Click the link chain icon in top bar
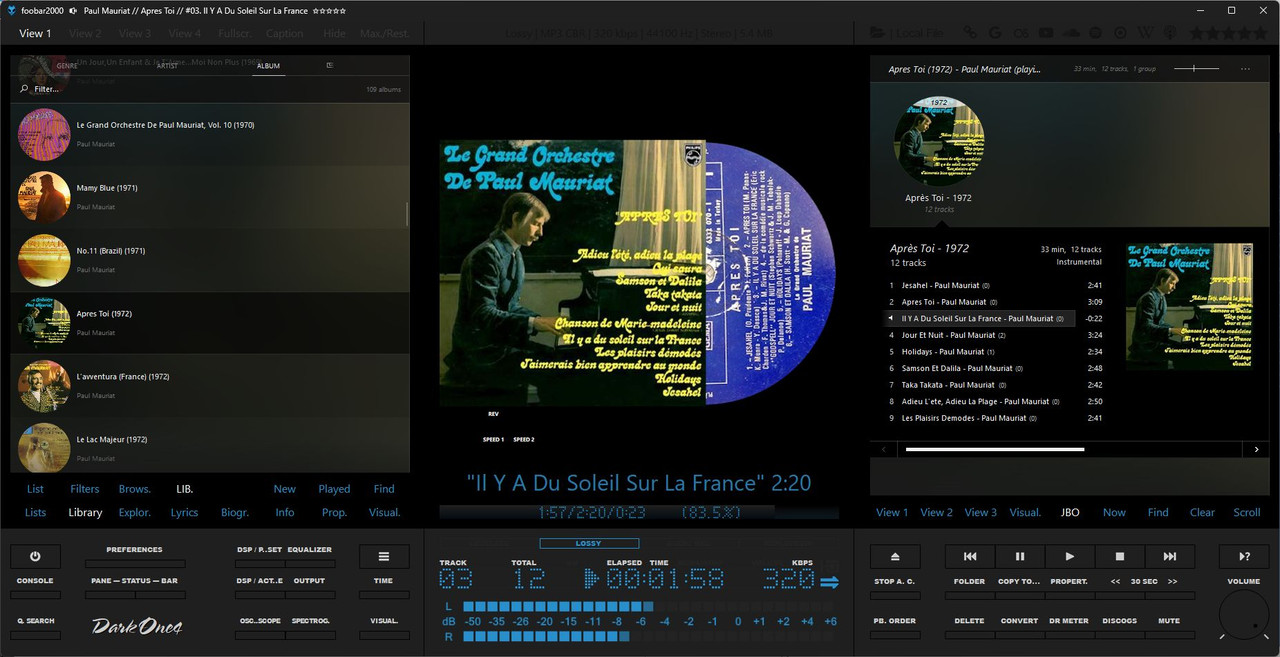Image resolution: width=1280 pixels, height=657 pixels. [x=970, y=33]
